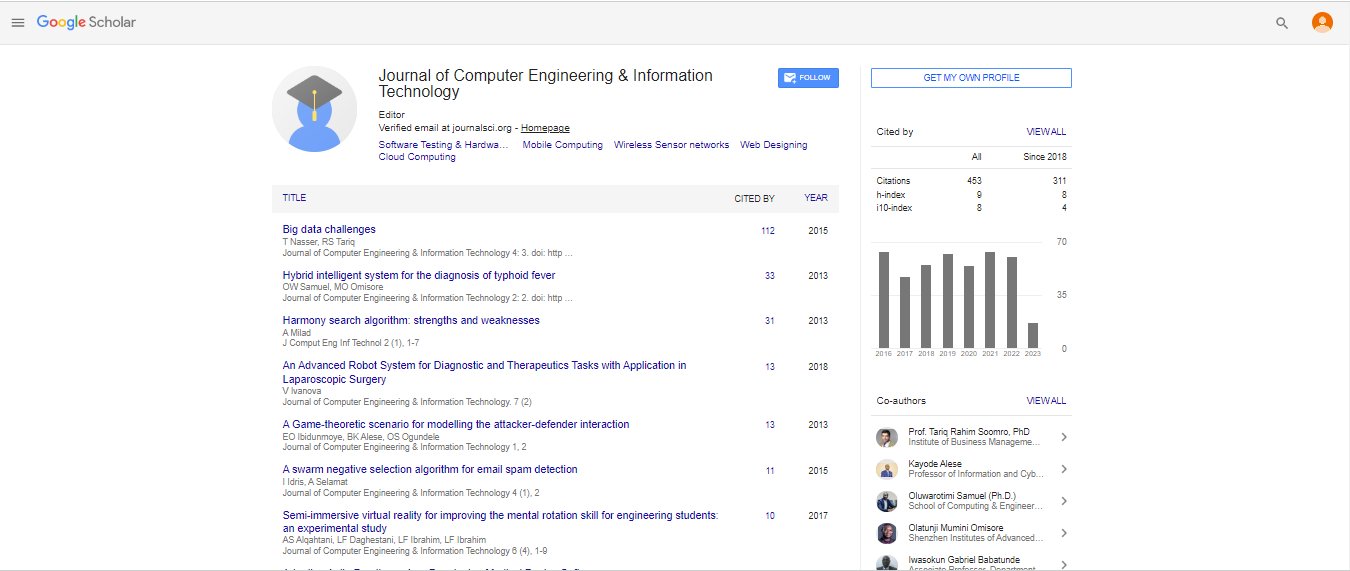Select the Cloud Computing interest tag
1350x571 pixels.
pyautogui.click(x=417, y=157)
